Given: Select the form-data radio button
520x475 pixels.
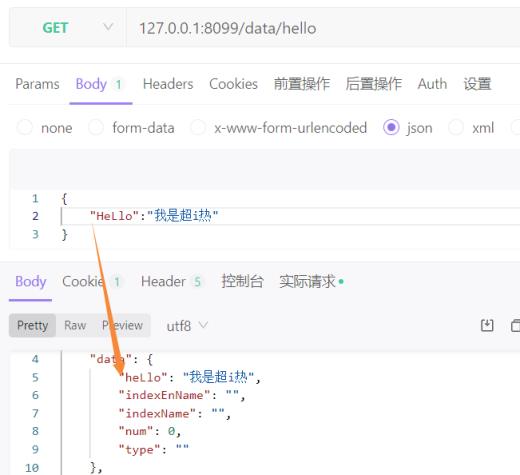Looking at the screenshot, I should pos(96,127).
